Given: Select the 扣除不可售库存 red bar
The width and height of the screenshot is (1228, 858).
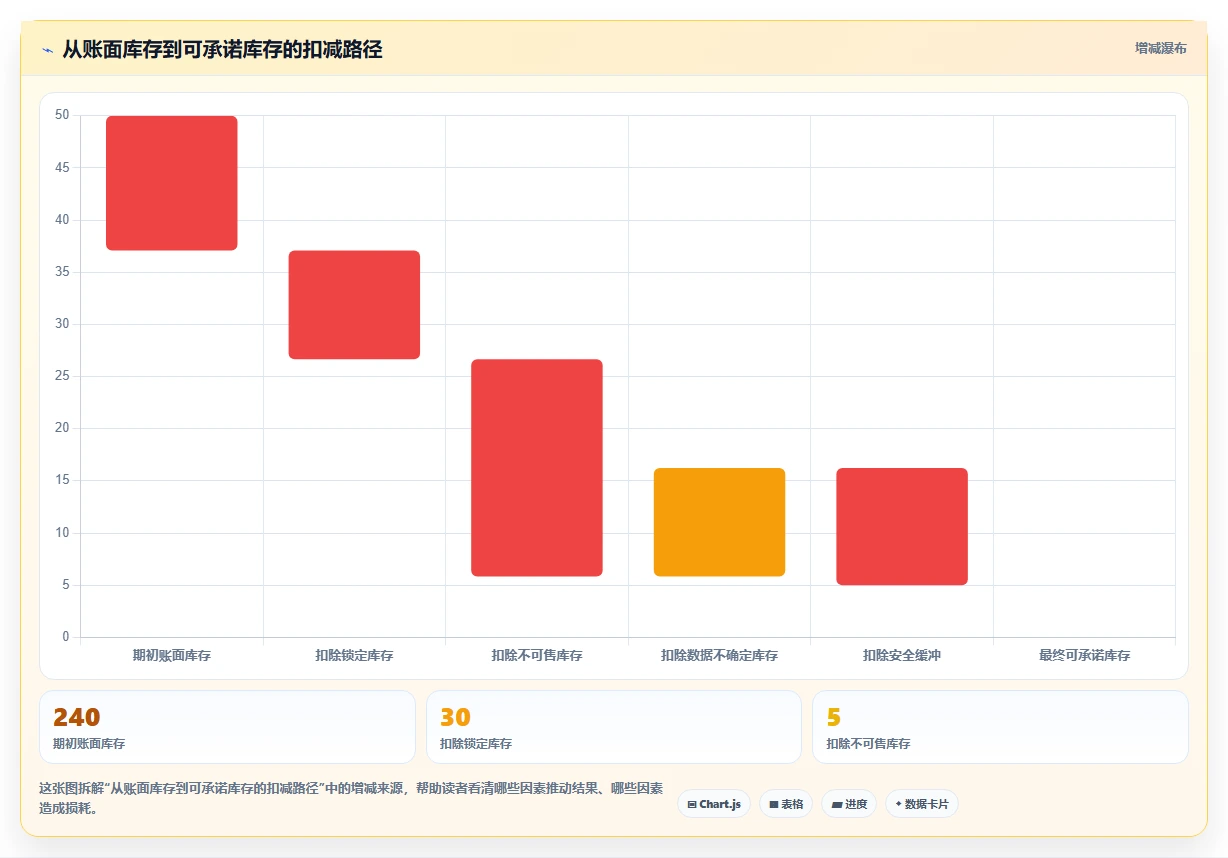Looking at the screenshot, I should 537,468.
